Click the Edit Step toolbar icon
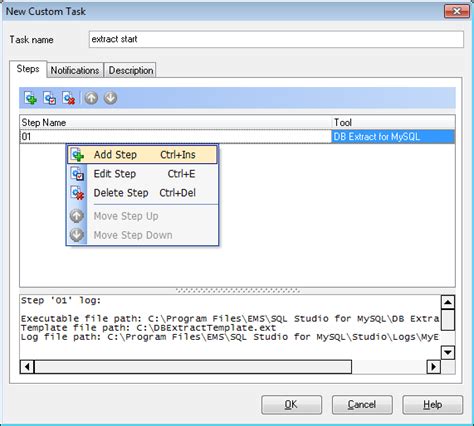 coord(50,98)
